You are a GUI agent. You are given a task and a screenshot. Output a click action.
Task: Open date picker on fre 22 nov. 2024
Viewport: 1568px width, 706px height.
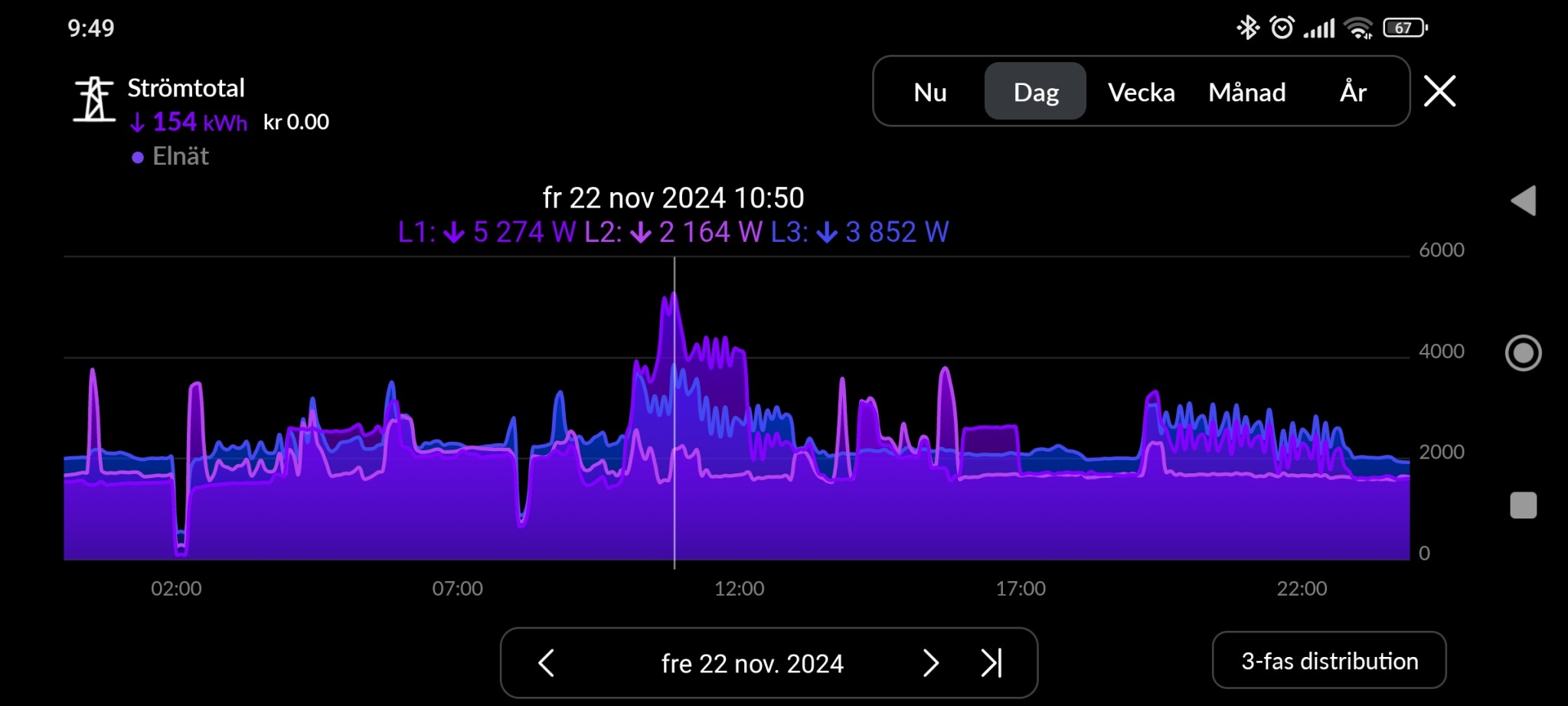752,663
